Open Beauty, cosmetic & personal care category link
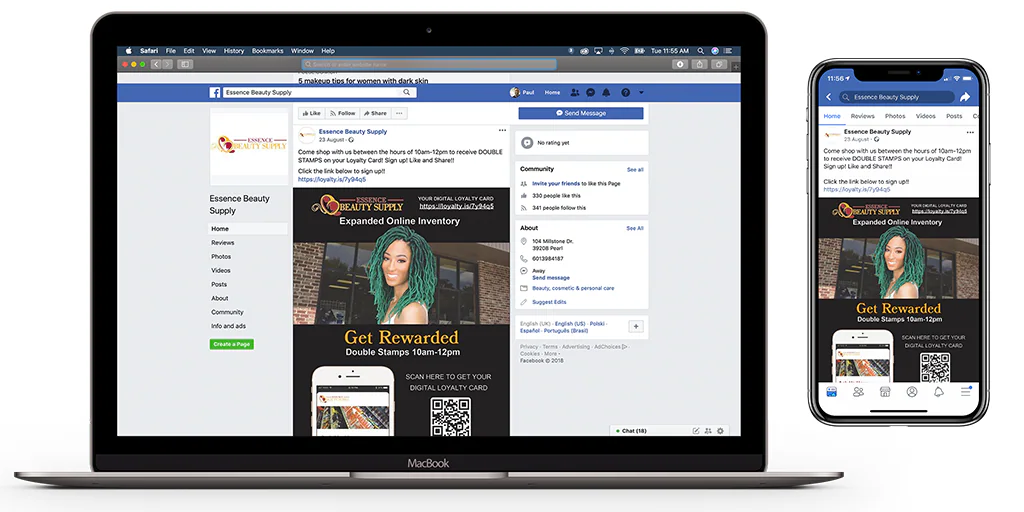Screen dimensions: 1024x512 tap(573, 288)
